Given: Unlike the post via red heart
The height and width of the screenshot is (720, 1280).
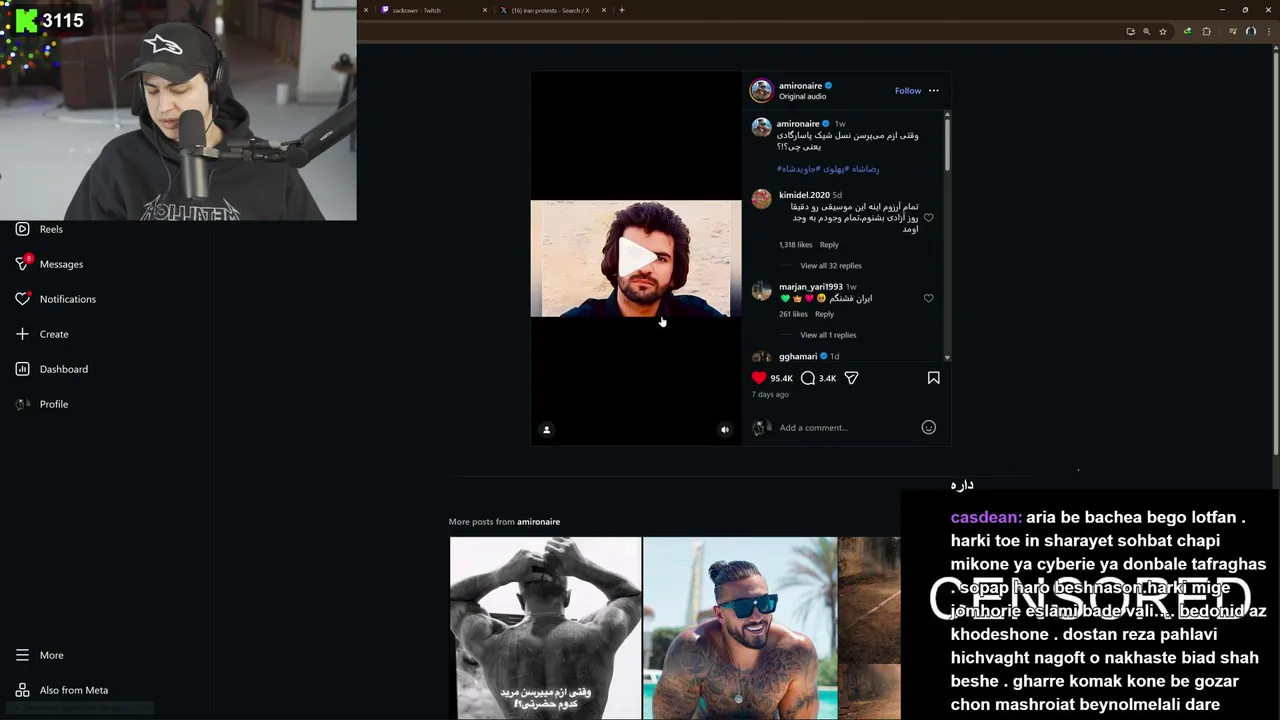Looking at the screenshot, I should pyautogui.click(x=759, y=378).
